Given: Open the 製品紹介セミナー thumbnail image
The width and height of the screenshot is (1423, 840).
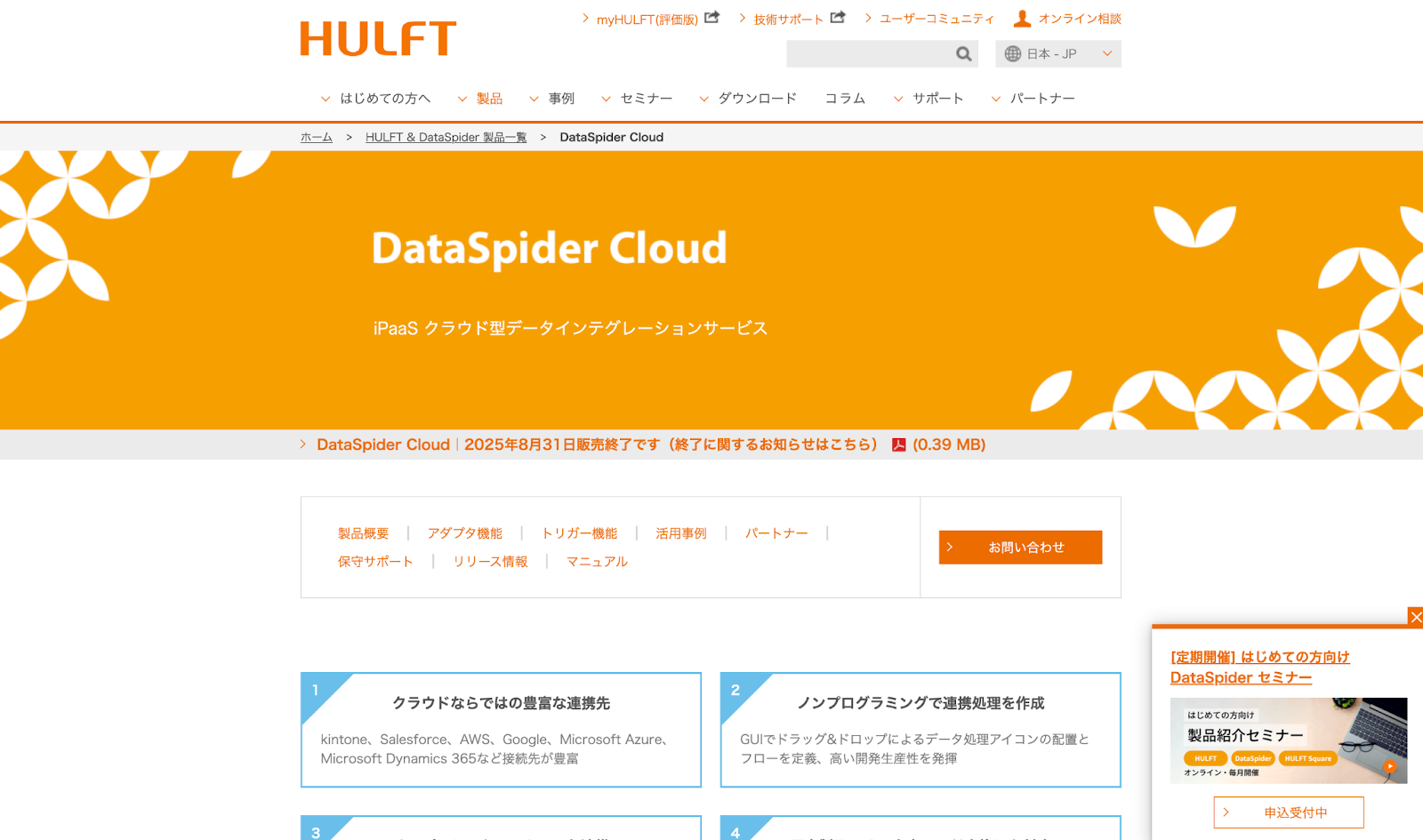Looking at the screenshot, I should (1289, 740).
